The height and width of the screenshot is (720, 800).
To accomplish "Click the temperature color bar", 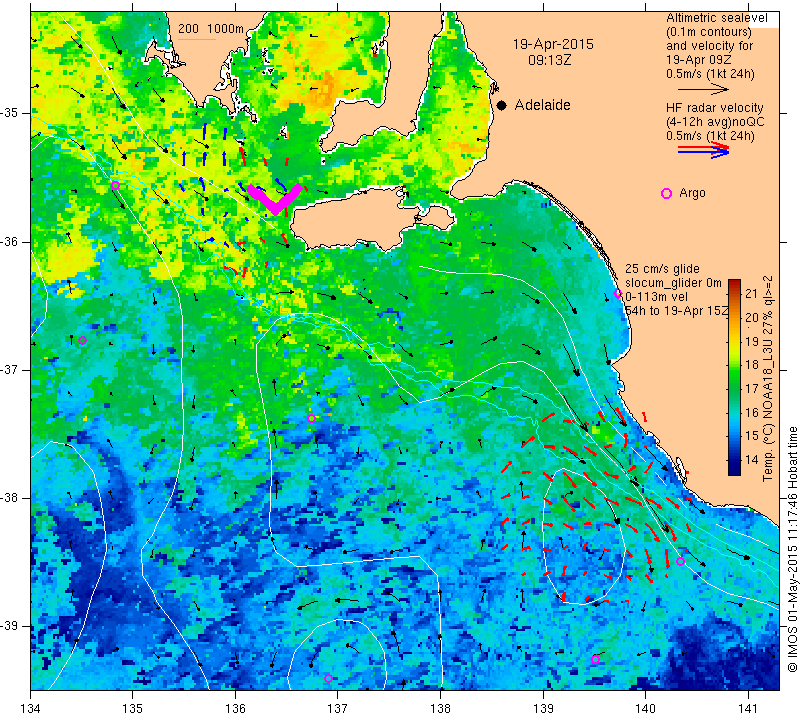I will click(x=734, y=377).
